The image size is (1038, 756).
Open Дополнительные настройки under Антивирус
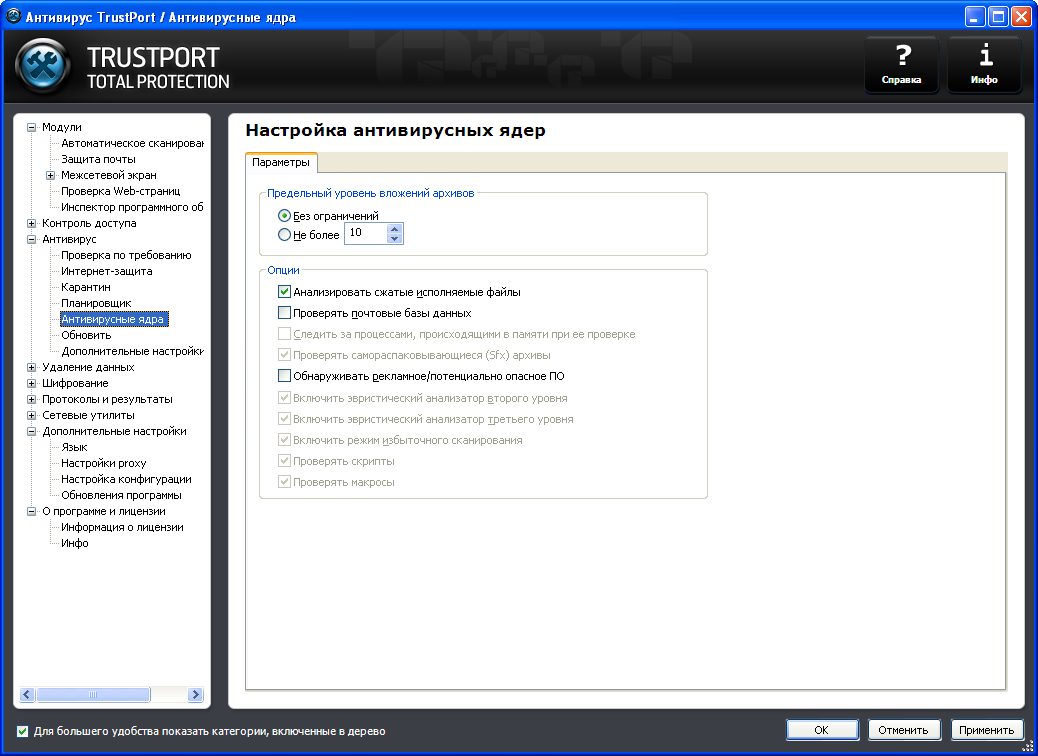[132, 352]
